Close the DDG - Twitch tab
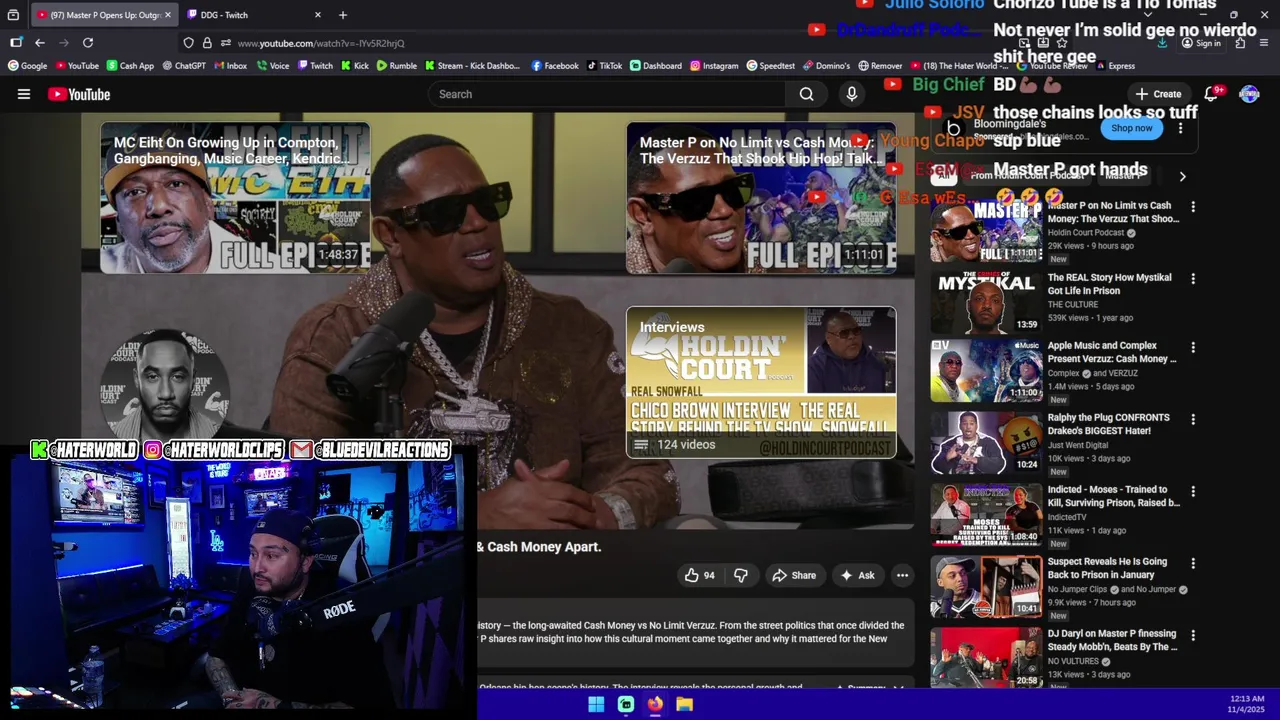 click(318, 15)
